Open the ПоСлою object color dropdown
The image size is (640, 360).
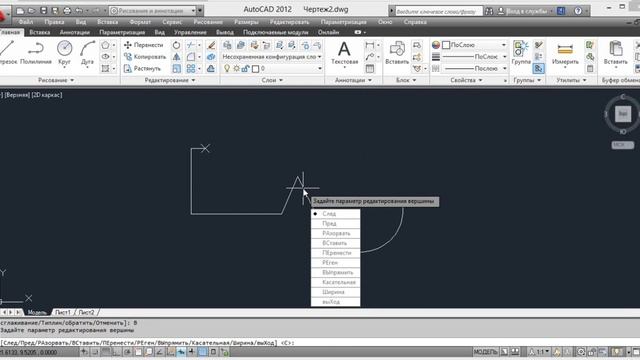tap(475, 45)
